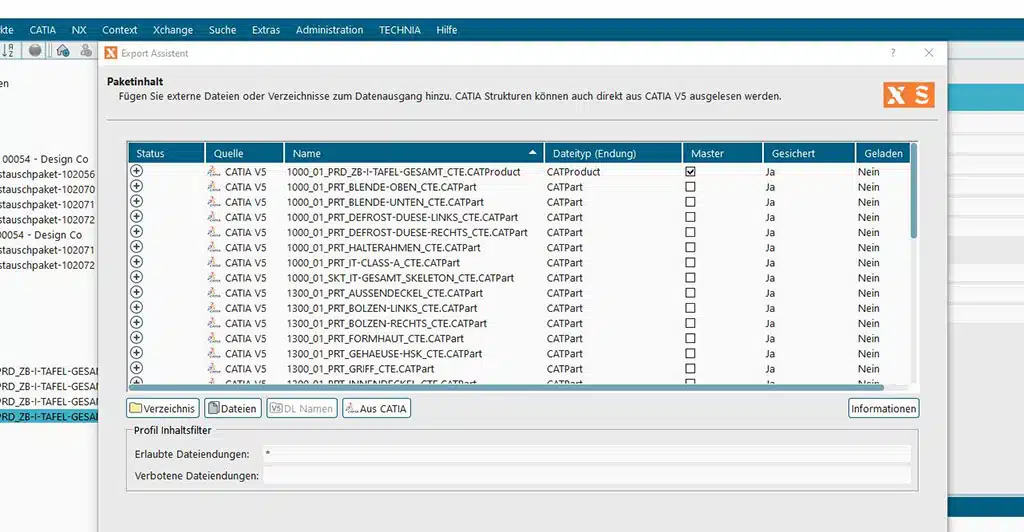This screenshot has width=1024, height=532.
Task: Click the users toolbar icon
Action: click(x=86, y=50)
